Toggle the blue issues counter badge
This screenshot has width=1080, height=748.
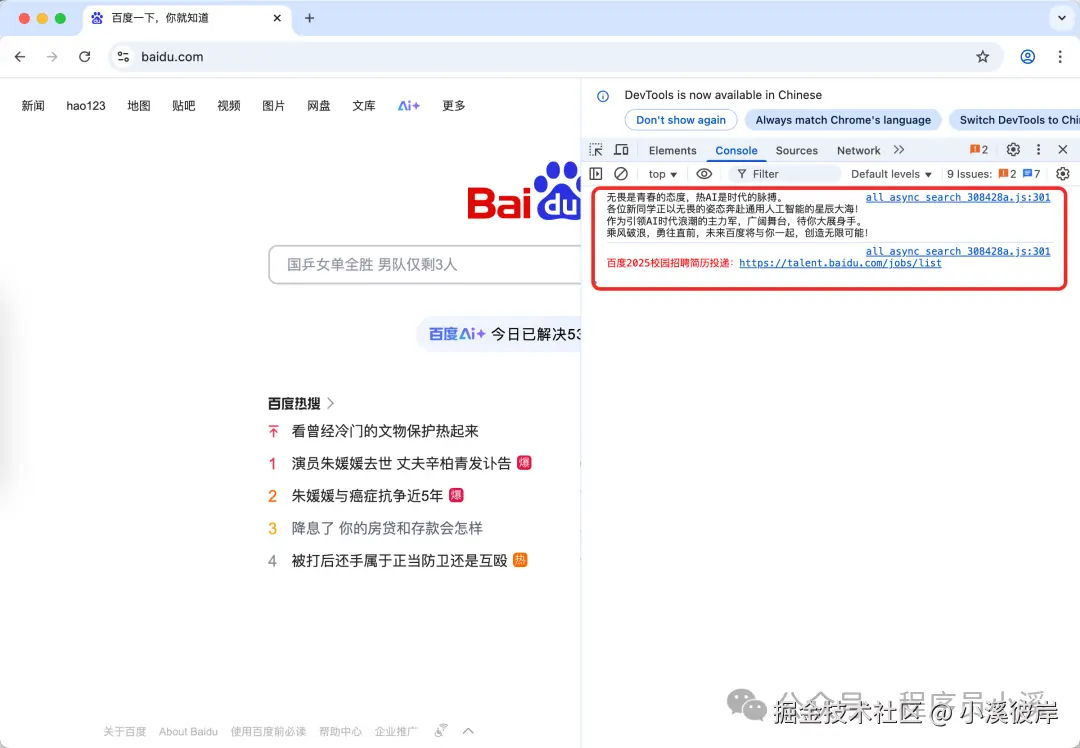point(1031,173)
